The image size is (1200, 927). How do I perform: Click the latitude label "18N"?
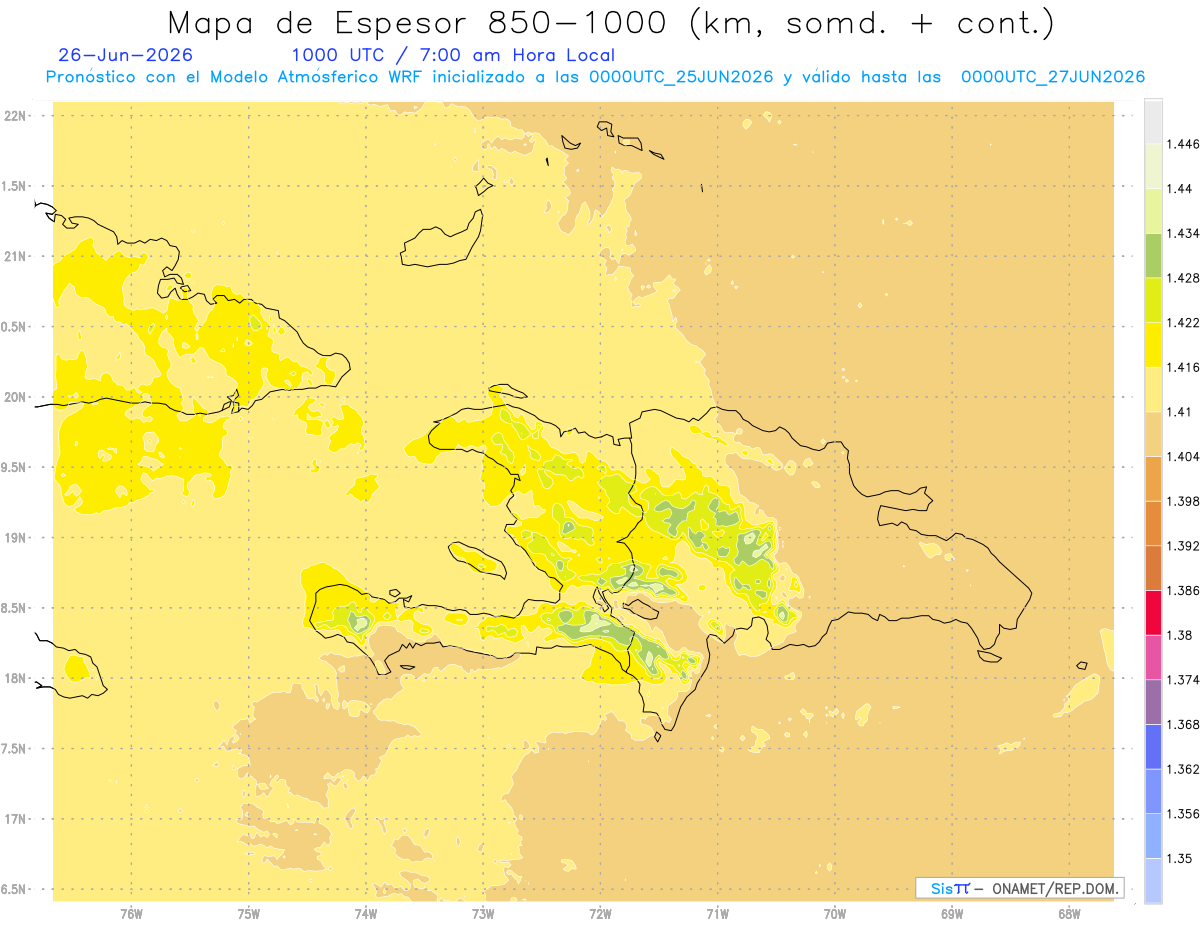pos(15,679)
